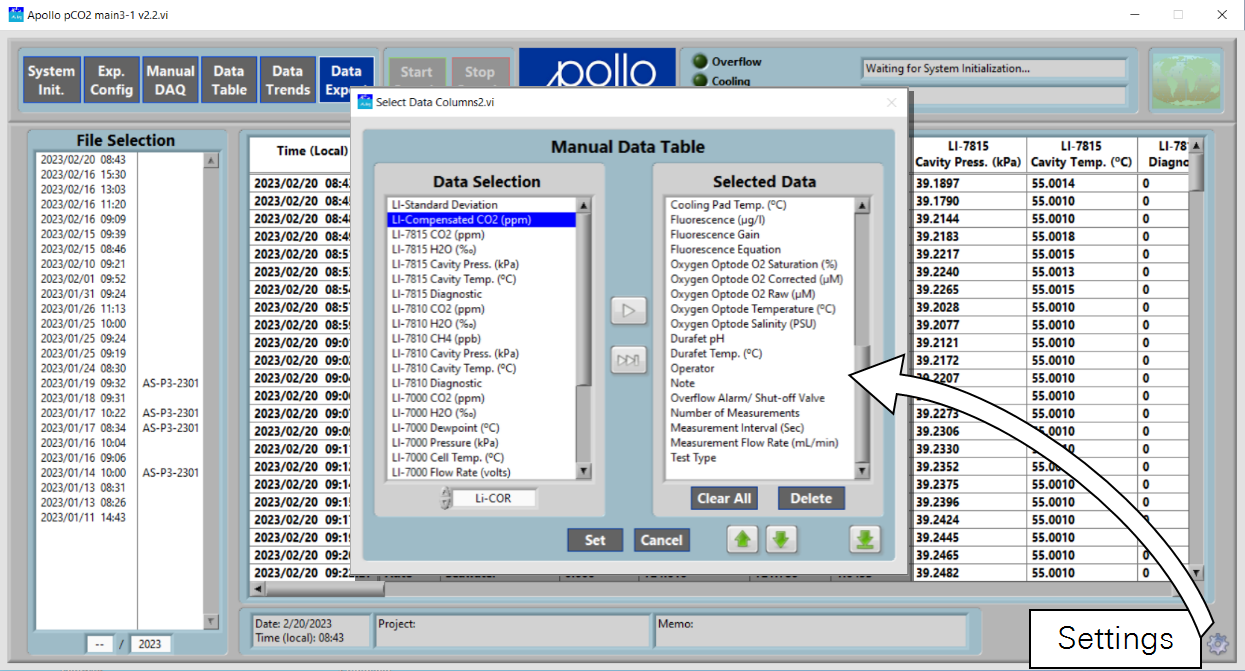Click the Set button in the dialog
Image resolution: width=1245 pixels, height=671 pixels.
point(595,540)
